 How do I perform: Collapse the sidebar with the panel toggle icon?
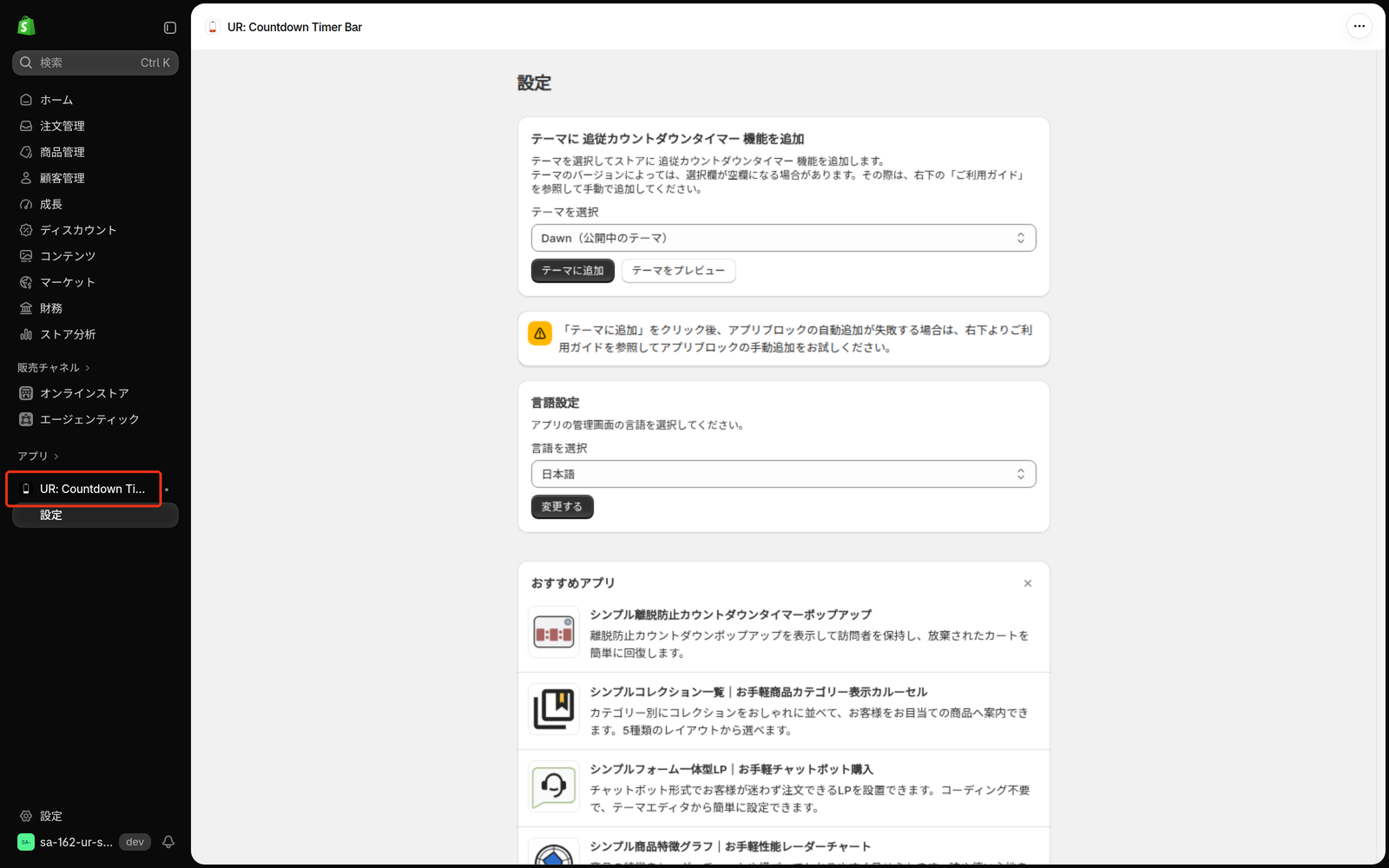170,28
